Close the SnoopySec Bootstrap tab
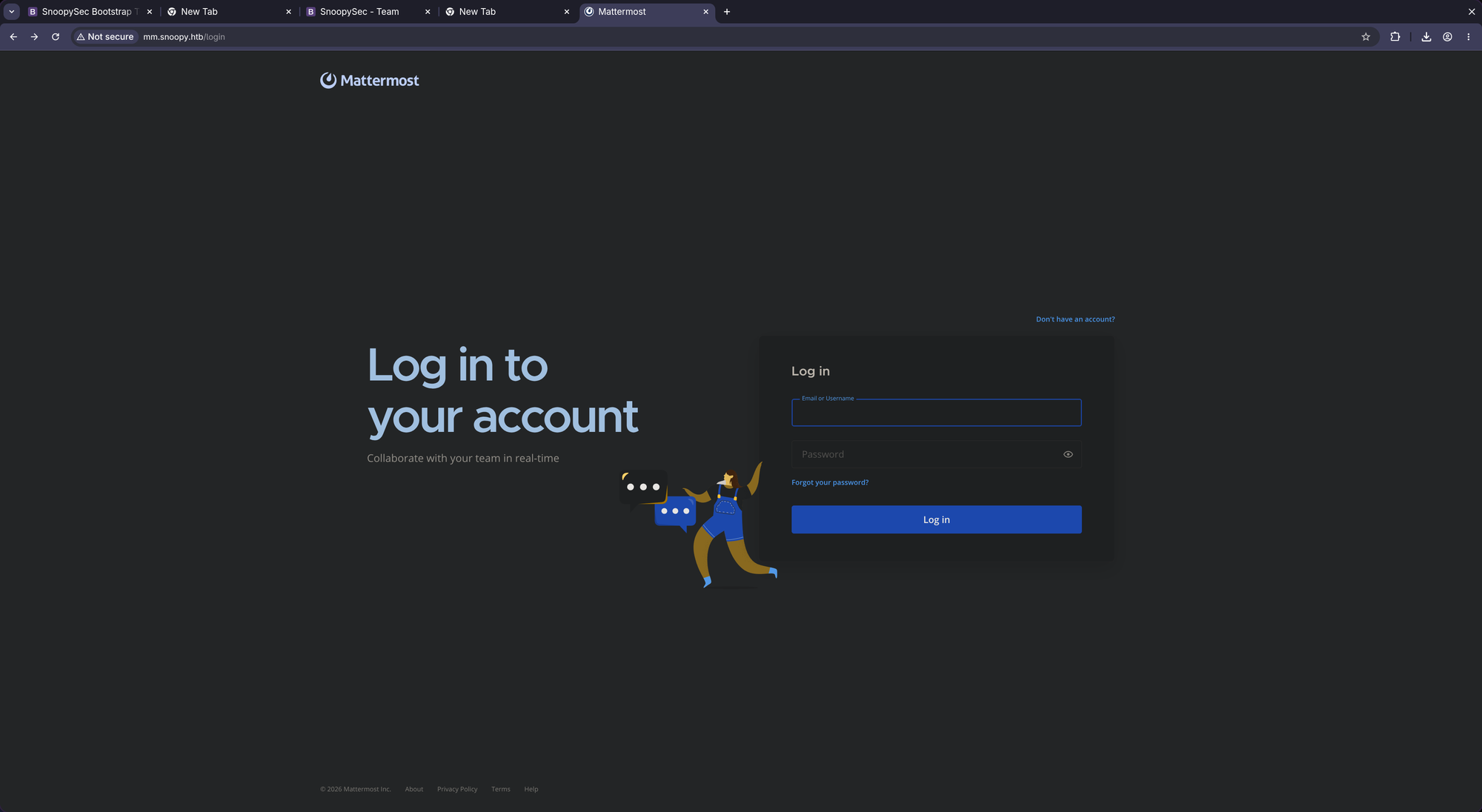1482x812 pixels. click(x=150, y=12)
